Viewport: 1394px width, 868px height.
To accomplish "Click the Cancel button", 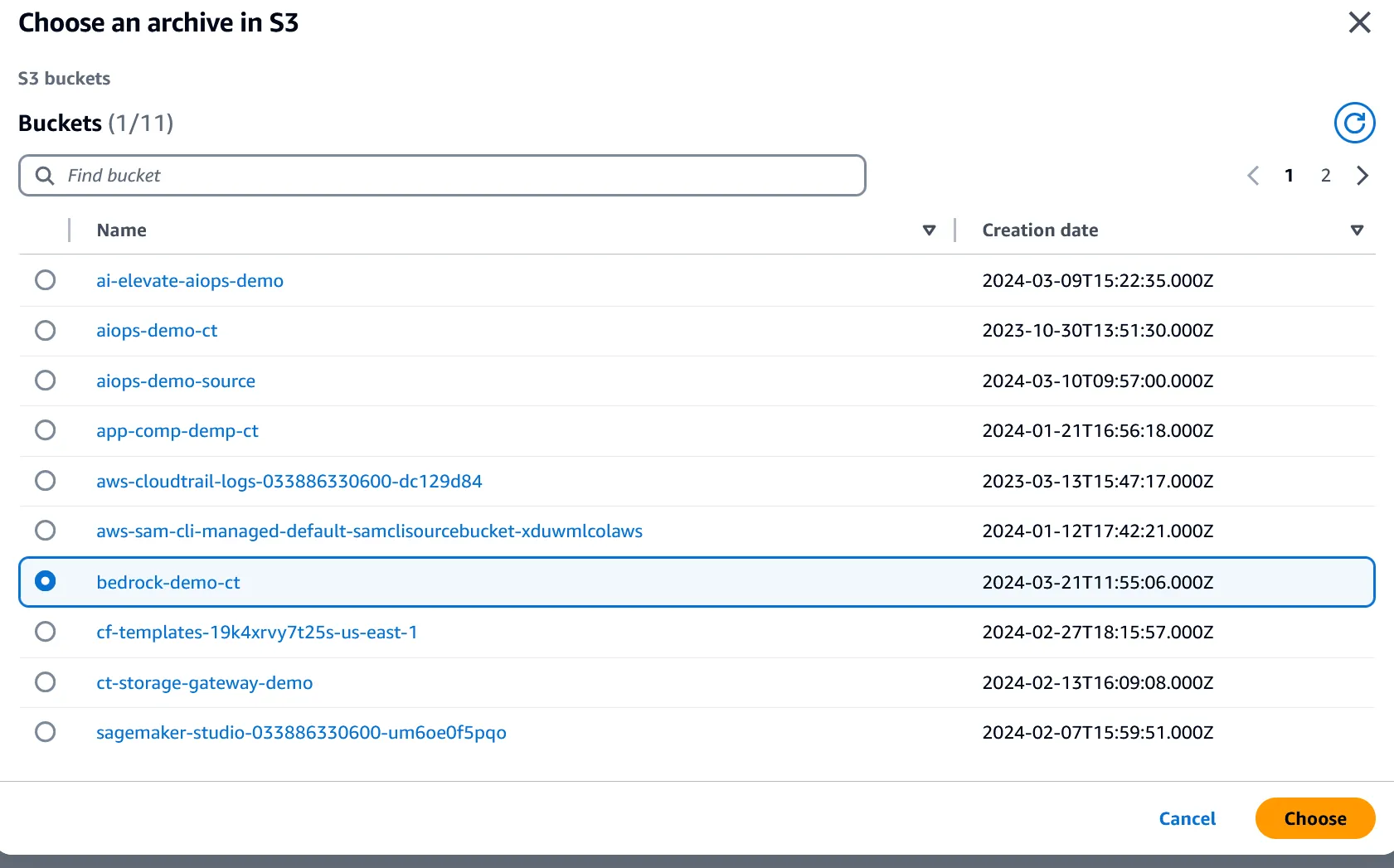I will (1187, 818).
